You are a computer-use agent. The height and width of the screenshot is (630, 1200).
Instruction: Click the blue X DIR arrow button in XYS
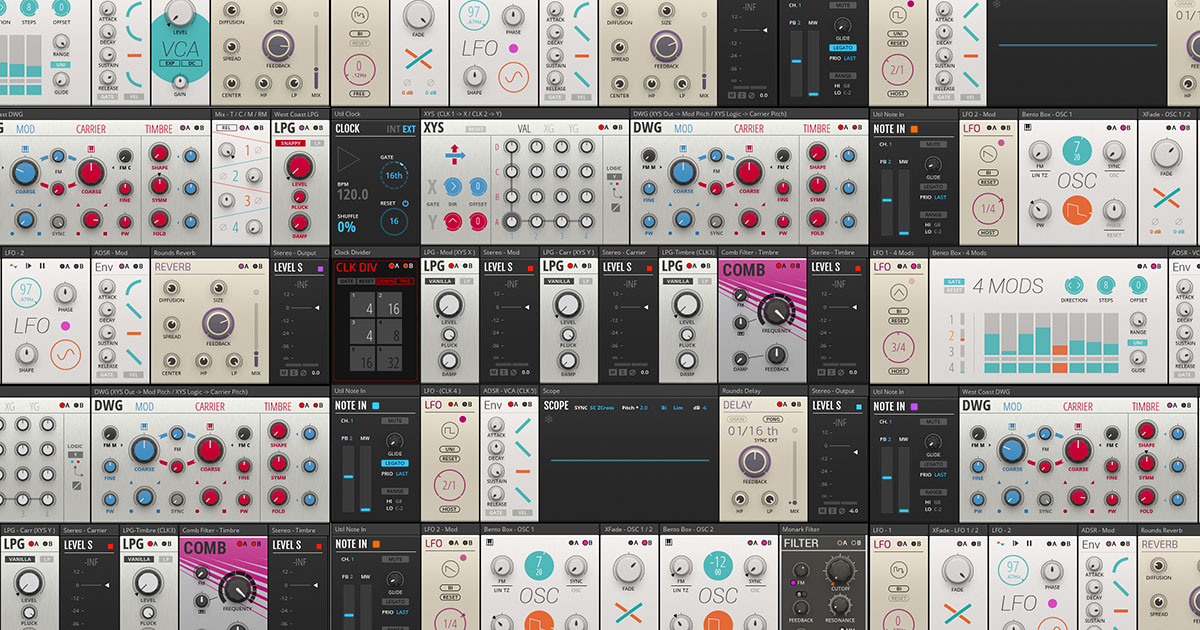[x=453, y=186]
